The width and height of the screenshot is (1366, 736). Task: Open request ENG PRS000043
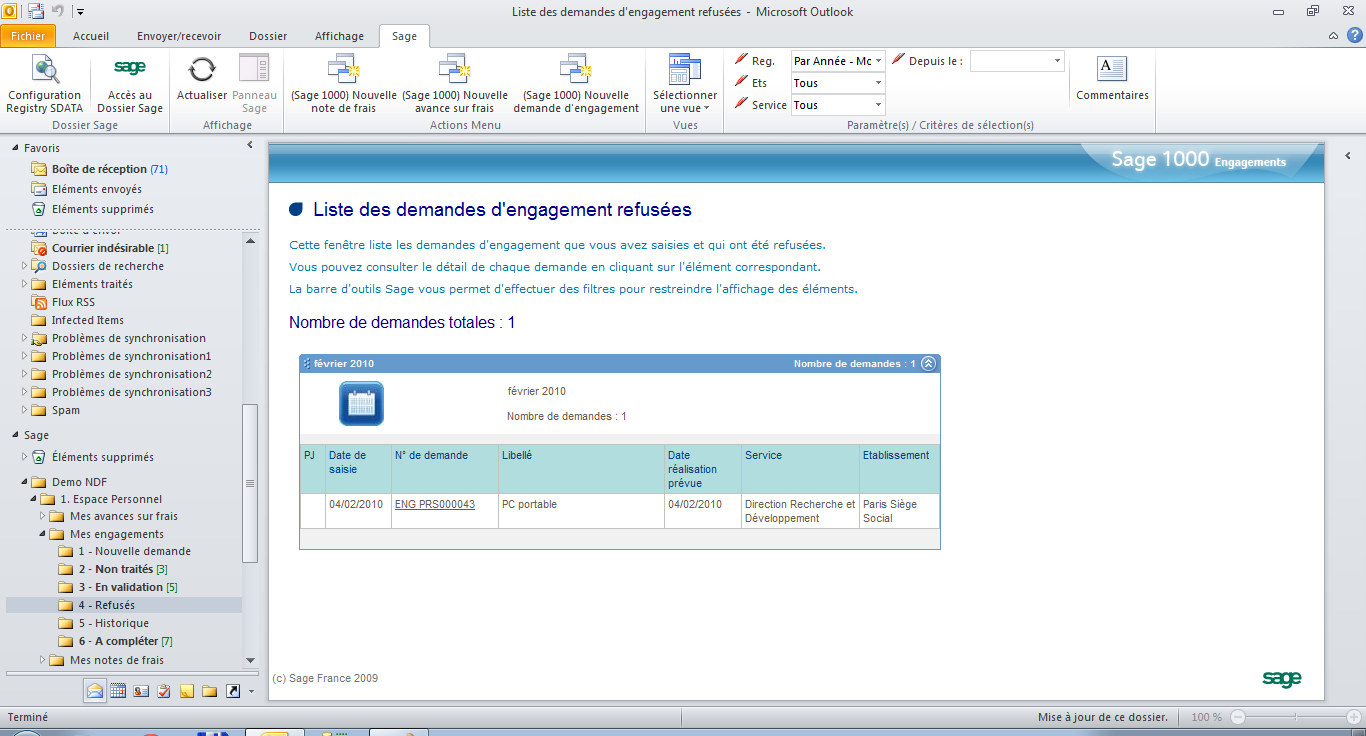[435, 505]
